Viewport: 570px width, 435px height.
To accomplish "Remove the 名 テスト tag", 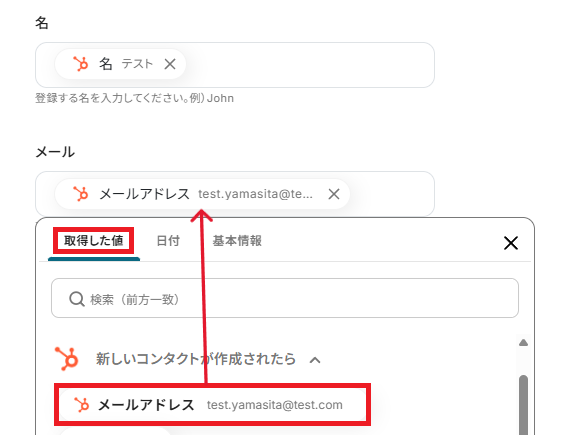I will pos(170,64).
